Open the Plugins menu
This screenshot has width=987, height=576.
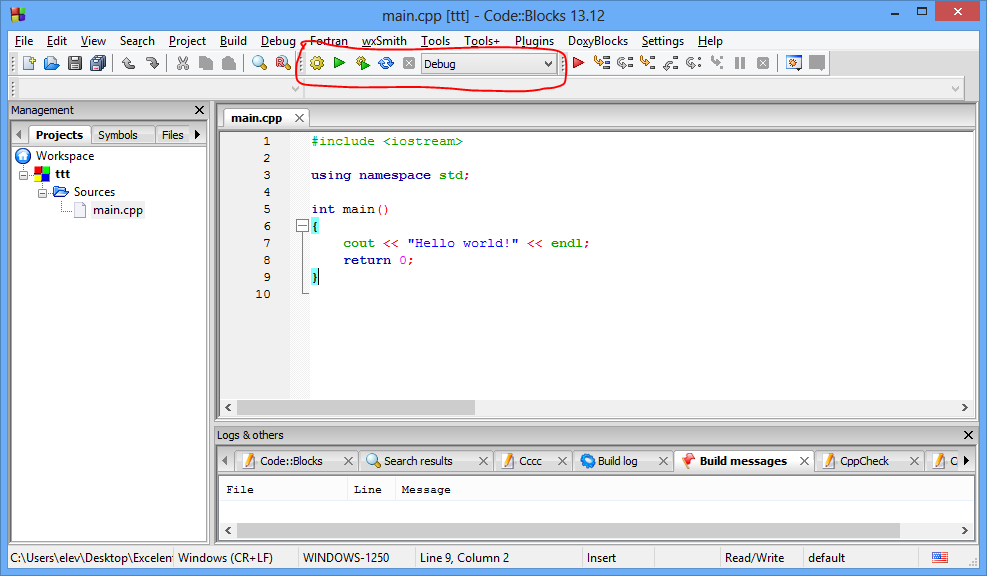point(534,41)
